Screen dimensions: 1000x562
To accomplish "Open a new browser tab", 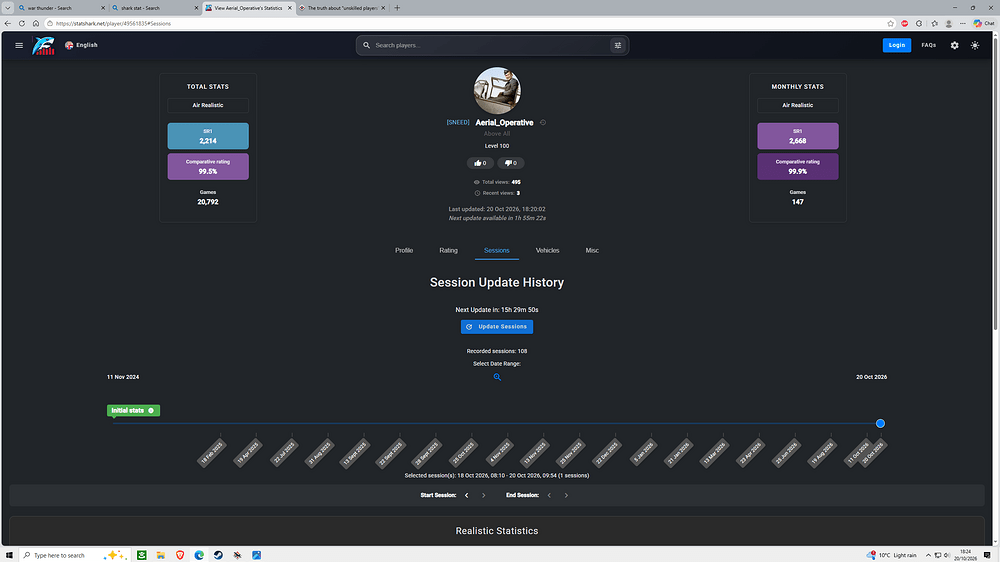I will click(397, 8).
